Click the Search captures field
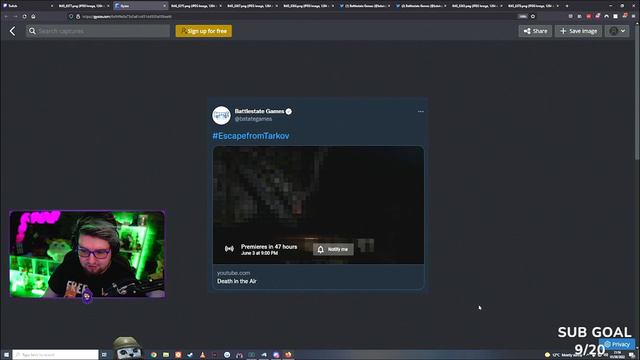Screen dimensions: 640x360 (x=98, y=31)
